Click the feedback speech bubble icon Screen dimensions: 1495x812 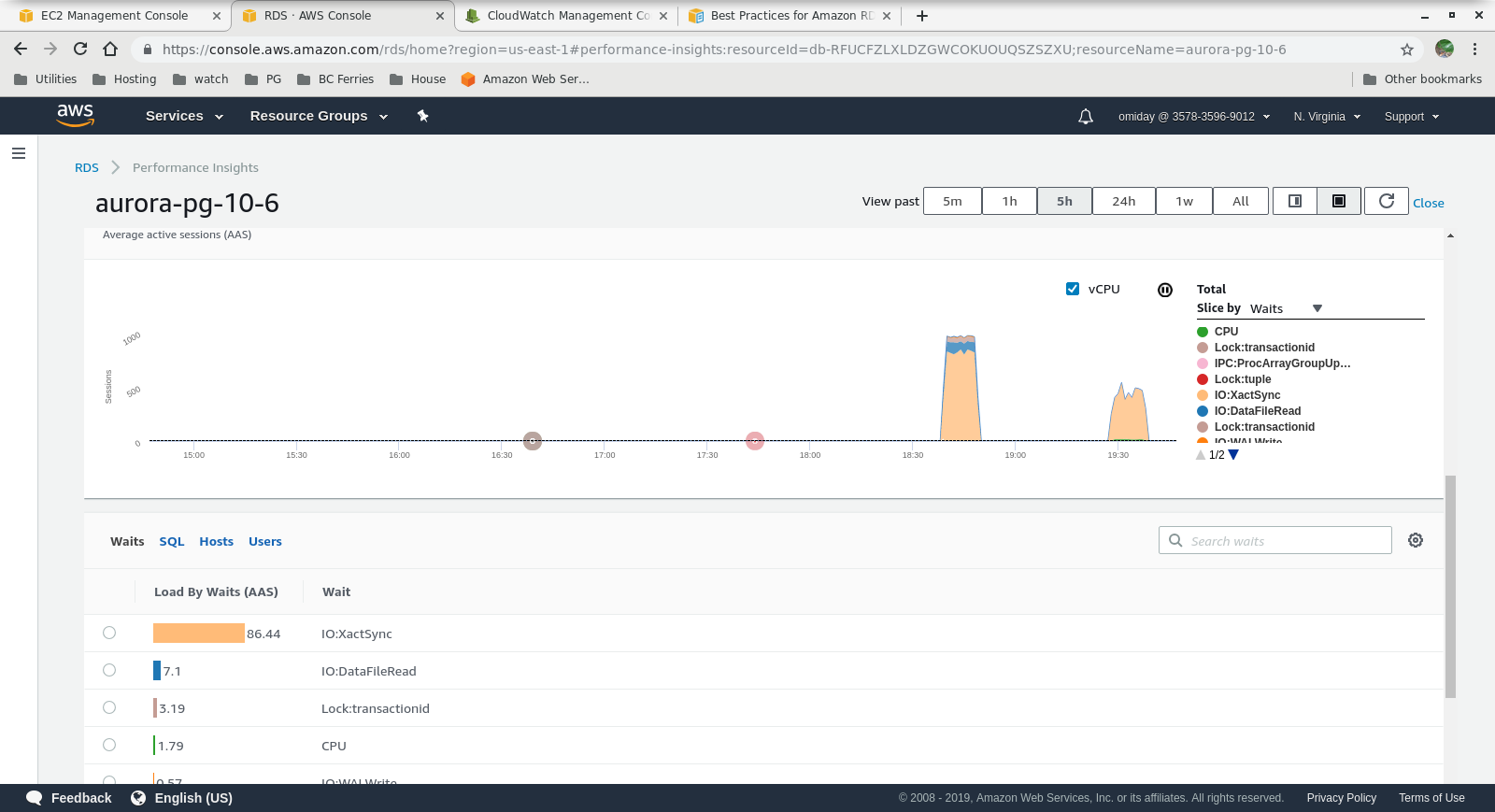click(x=35, y=798)
